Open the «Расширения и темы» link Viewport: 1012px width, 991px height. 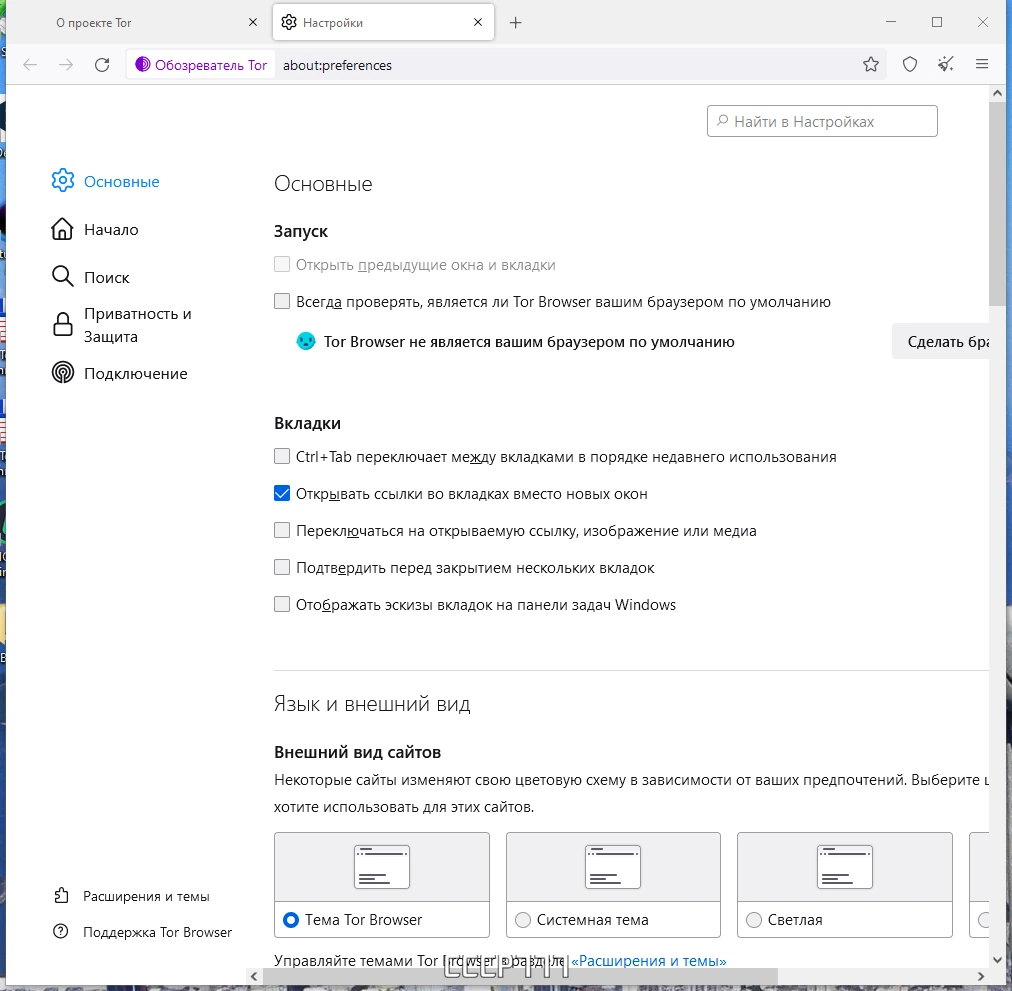[649, 961]
